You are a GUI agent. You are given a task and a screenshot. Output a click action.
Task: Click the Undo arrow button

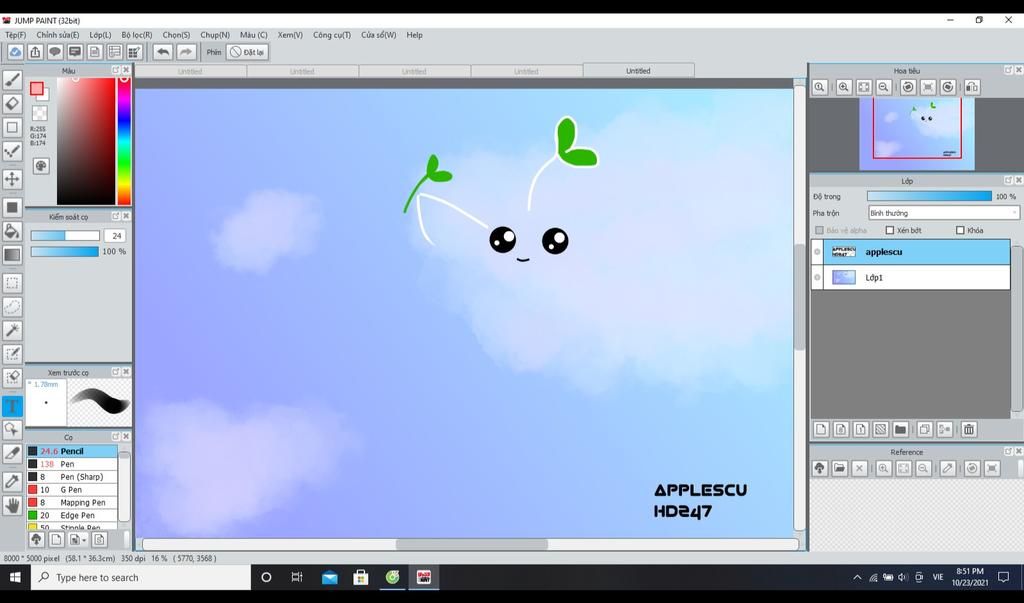163,52
